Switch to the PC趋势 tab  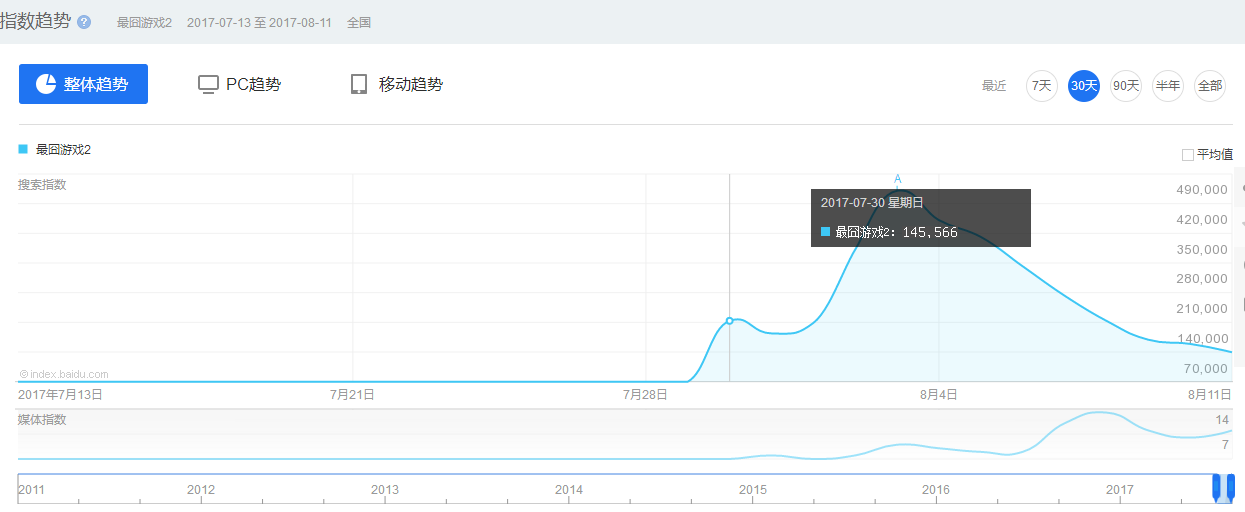tap(240, 84)
